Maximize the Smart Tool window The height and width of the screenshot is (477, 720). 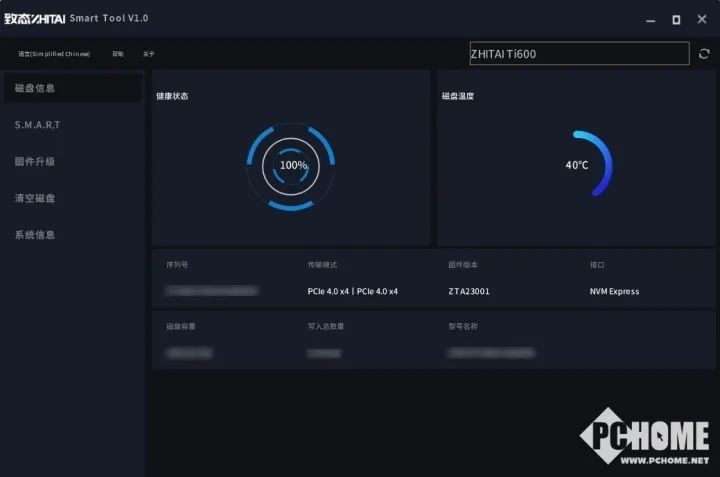(x=676, y=20)
